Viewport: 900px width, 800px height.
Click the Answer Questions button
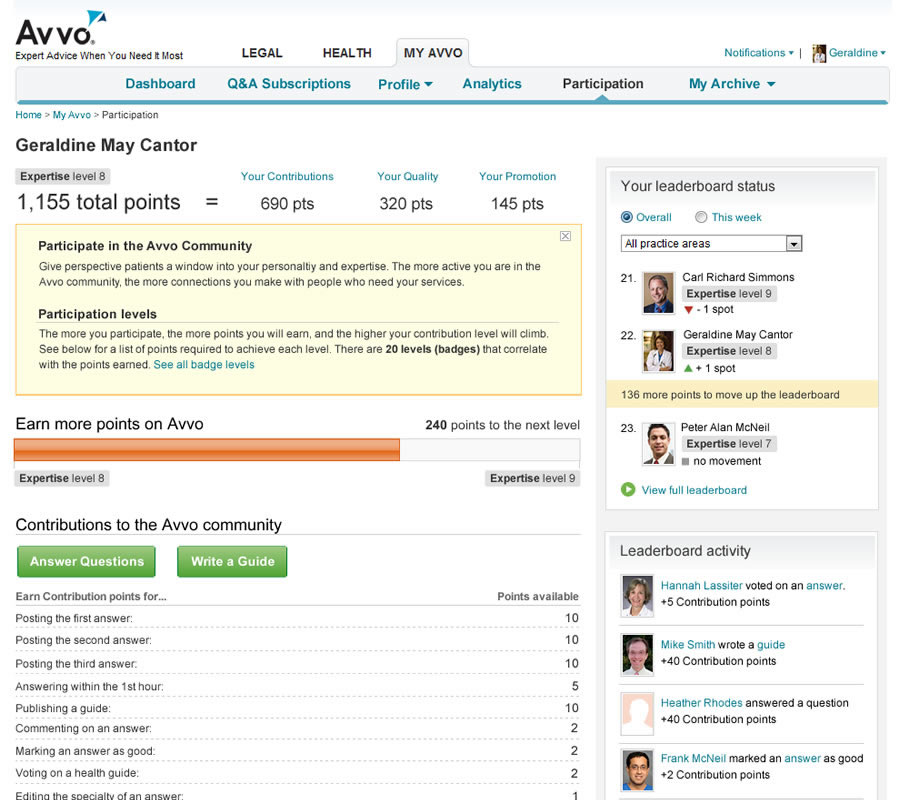point(87,561)
